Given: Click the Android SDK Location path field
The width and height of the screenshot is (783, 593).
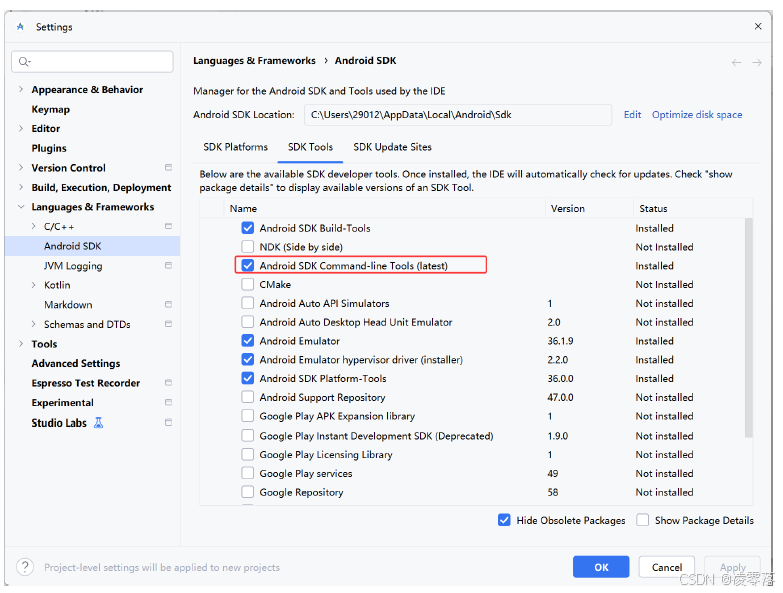Looking at the screenshot, I should pos(457,115).
